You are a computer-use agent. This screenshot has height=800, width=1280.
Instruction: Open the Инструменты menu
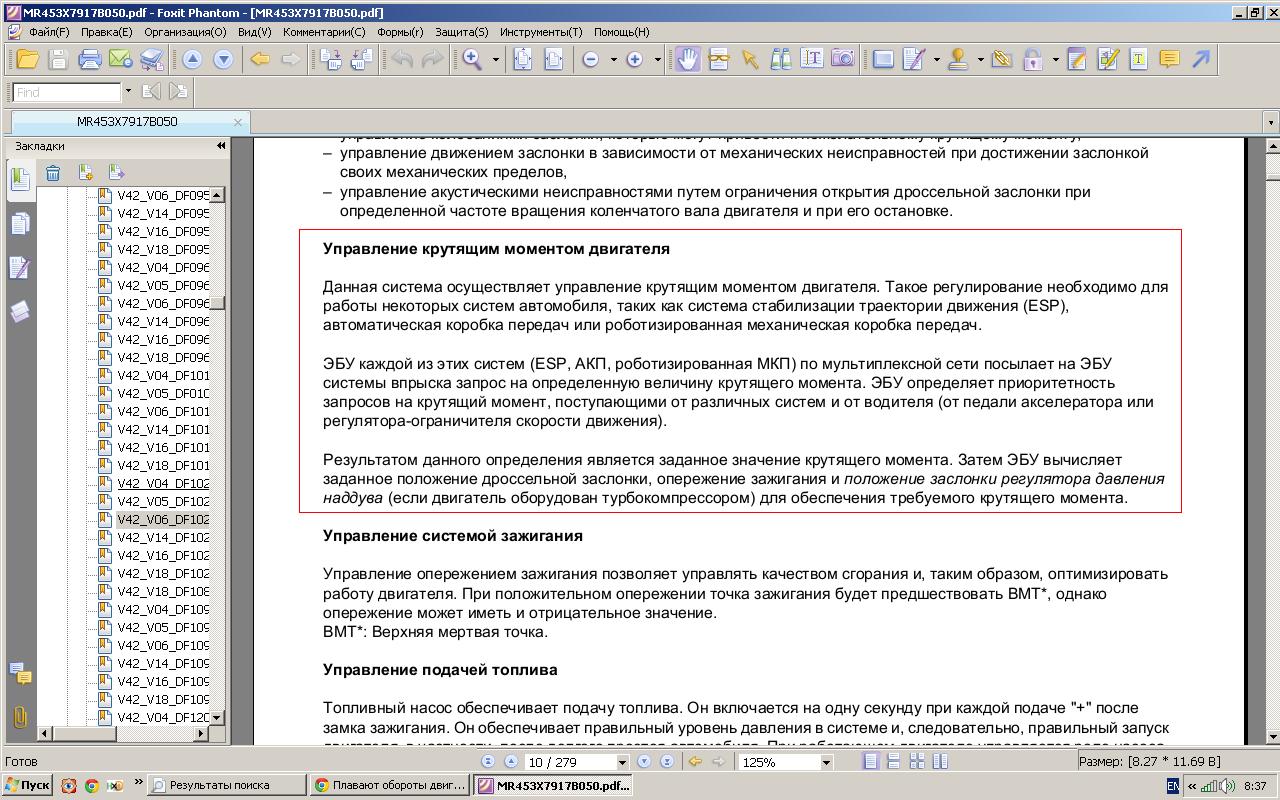point(541,32)
